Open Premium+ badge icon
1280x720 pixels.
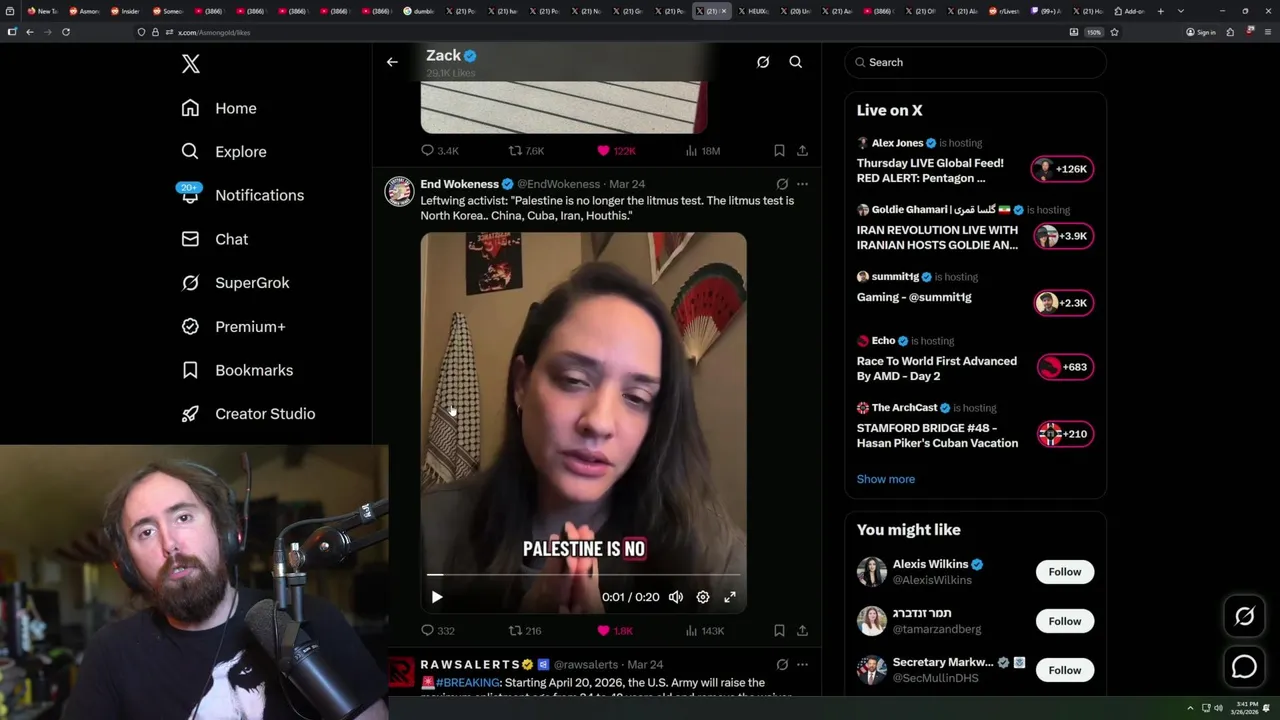[x=190, y=326]
